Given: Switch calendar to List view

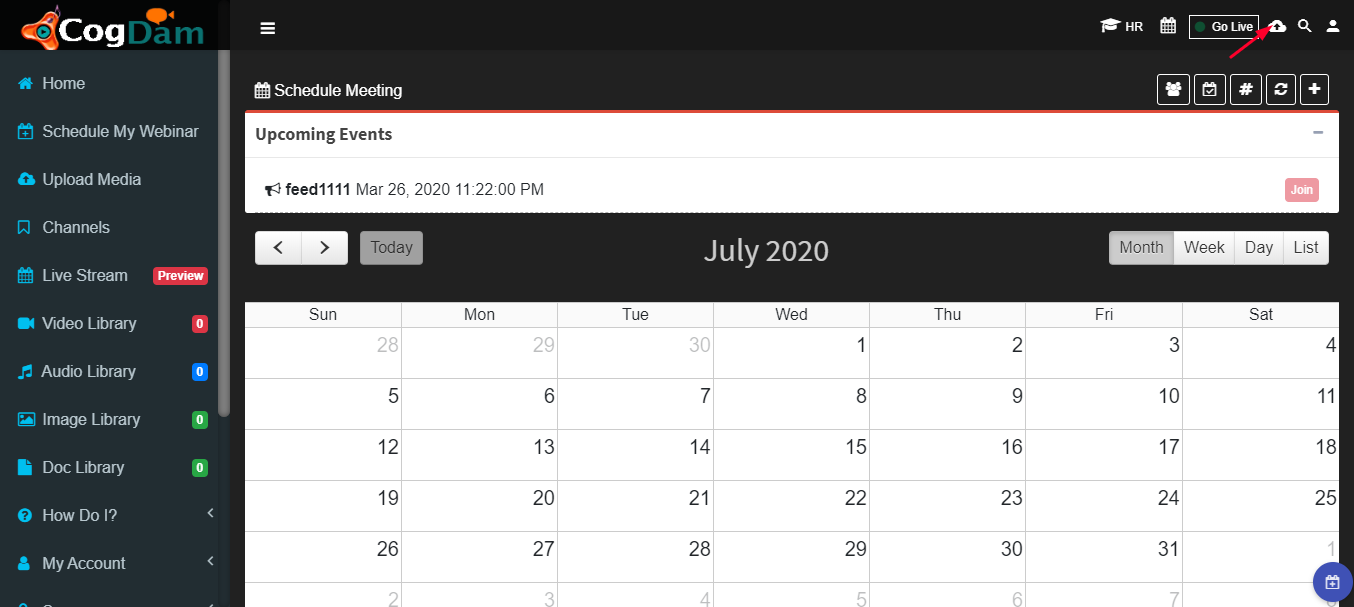Looking at the screenshot, I should 1305,248.
